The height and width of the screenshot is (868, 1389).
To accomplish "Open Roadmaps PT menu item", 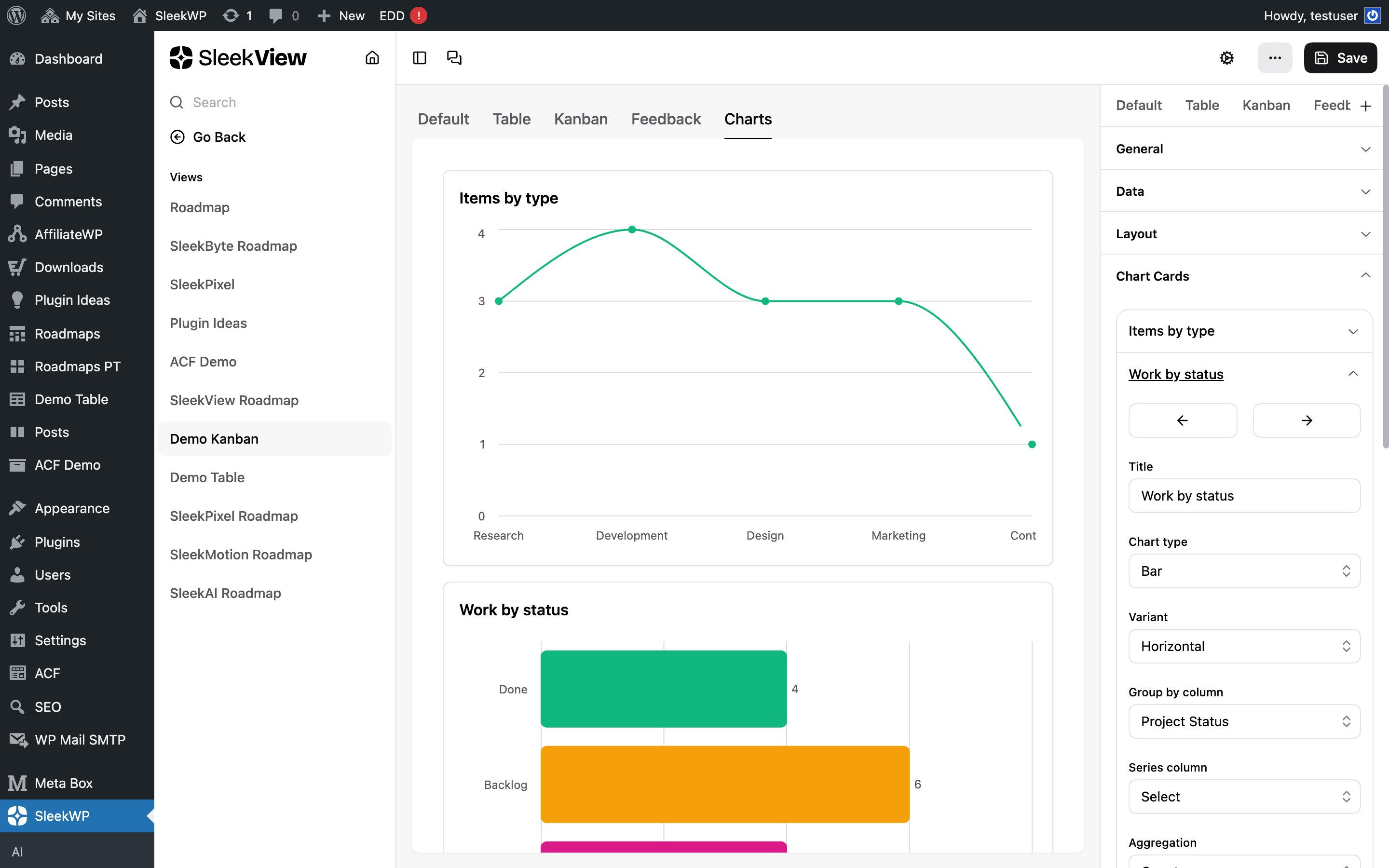I will [x=77, y=366].
